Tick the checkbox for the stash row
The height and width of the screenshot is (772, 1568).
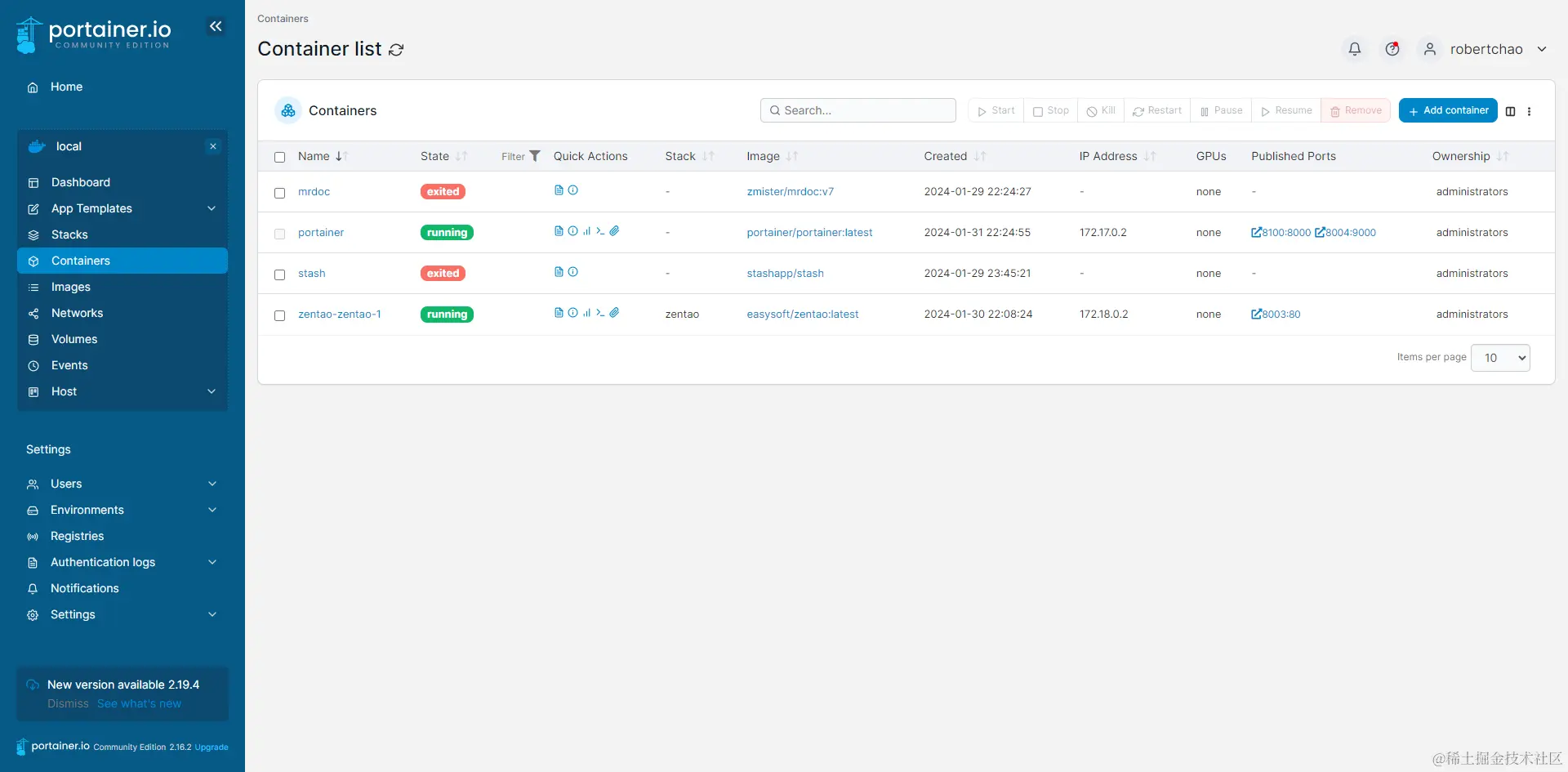[x=280, y=274]
